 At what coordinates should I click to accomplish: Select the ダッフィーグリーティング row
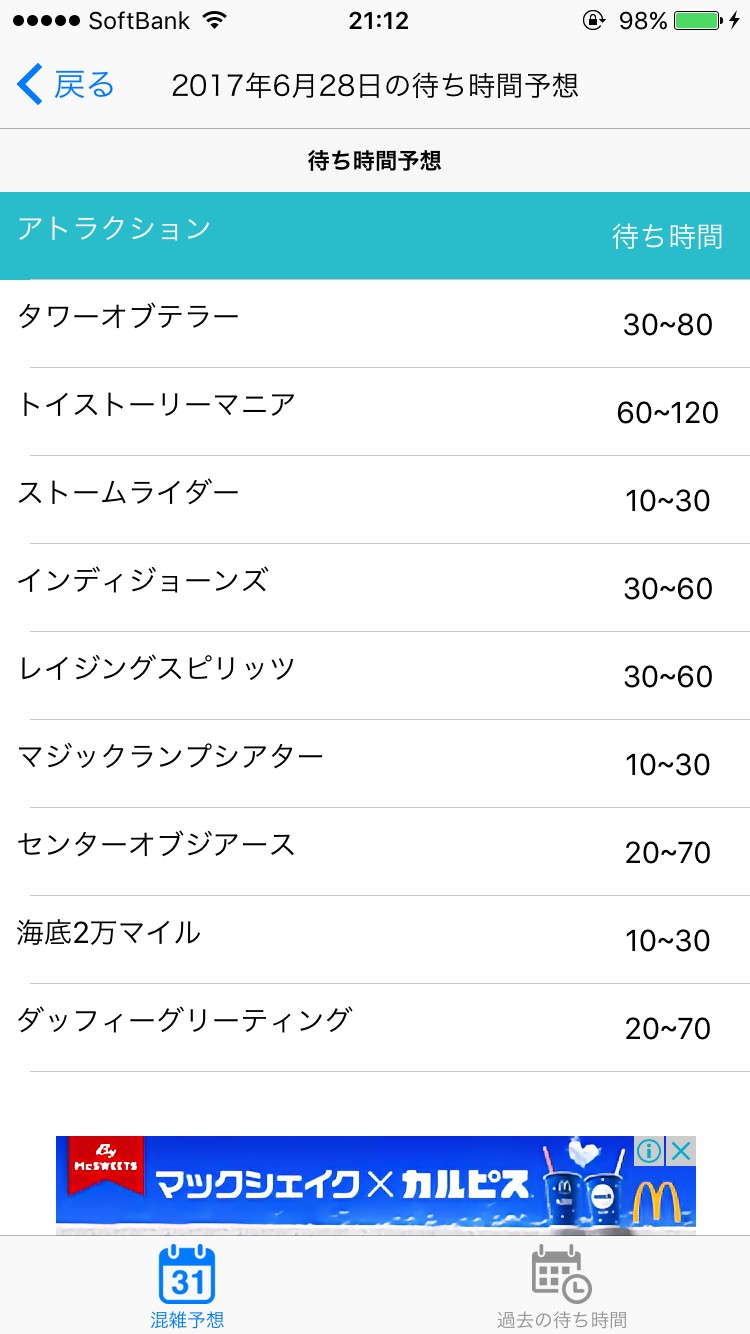point(375,1027)
